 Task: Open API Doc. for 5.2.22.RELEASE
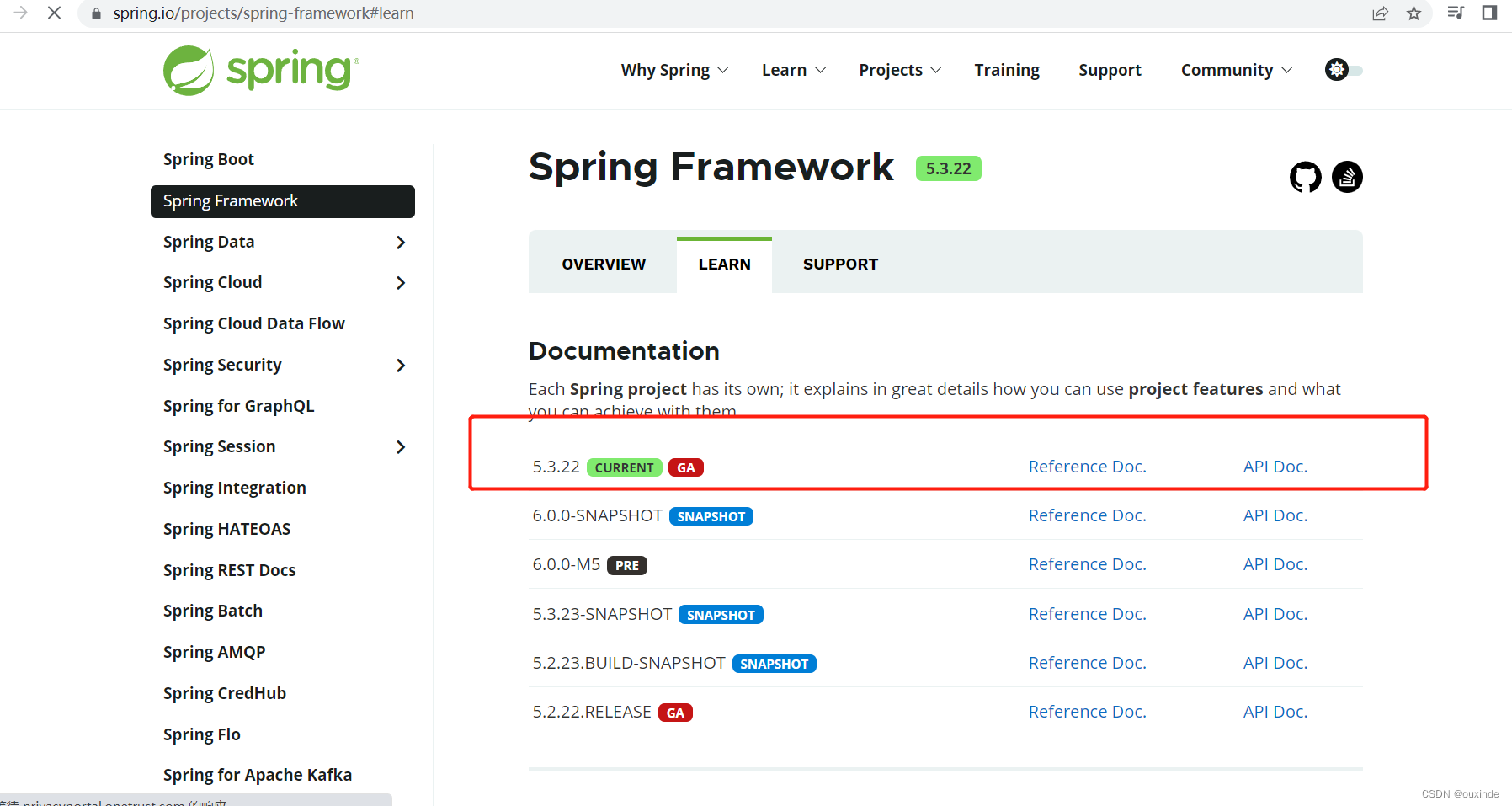(1275, 712)
